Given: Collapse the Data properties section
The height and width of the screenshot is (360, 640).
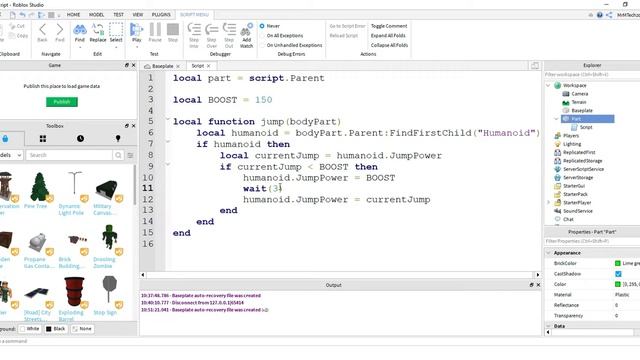Looking at the screenshot, I should 548,326.
